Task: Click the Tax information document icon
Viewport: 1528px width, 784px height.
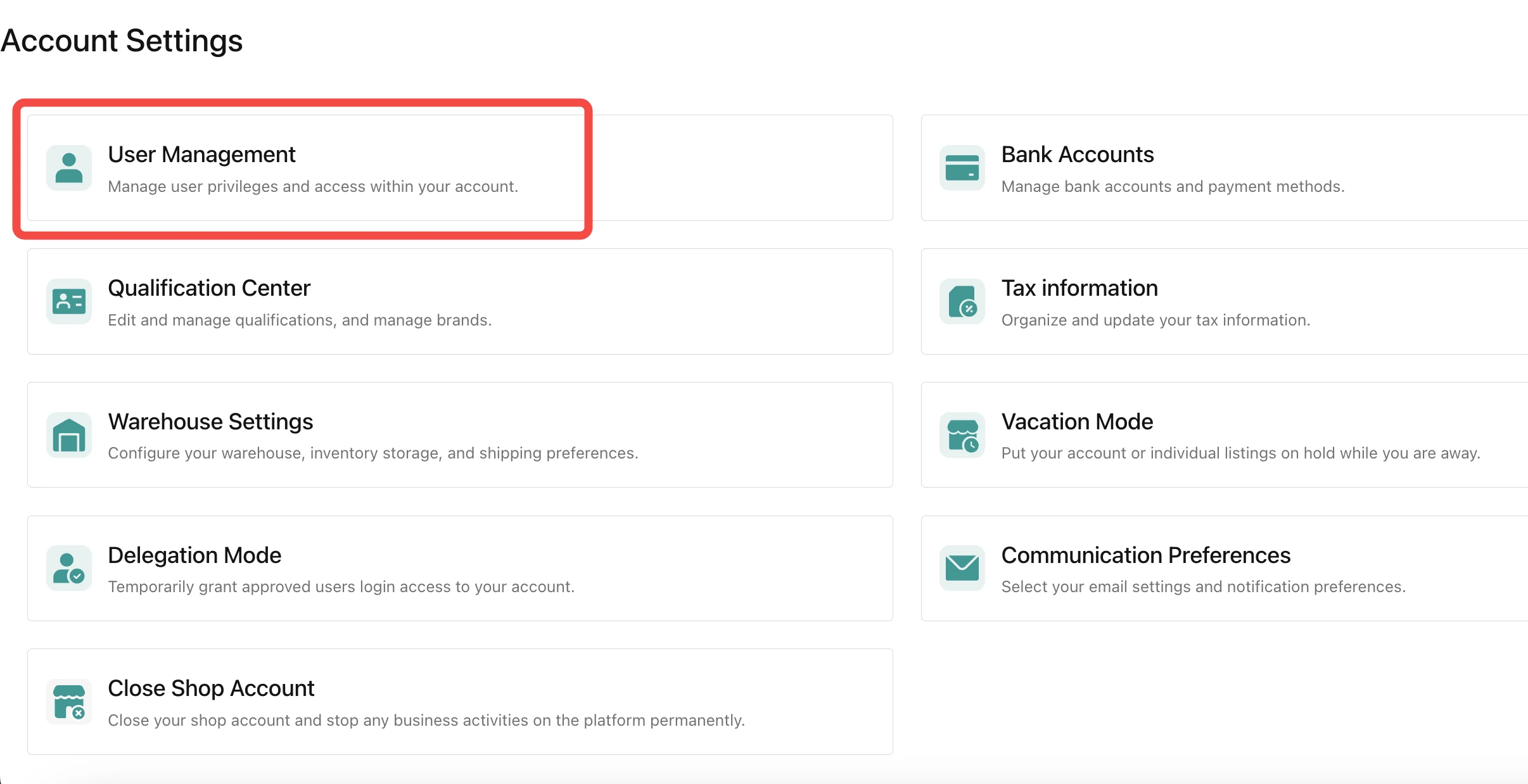Action: click(x=962, y=301)
